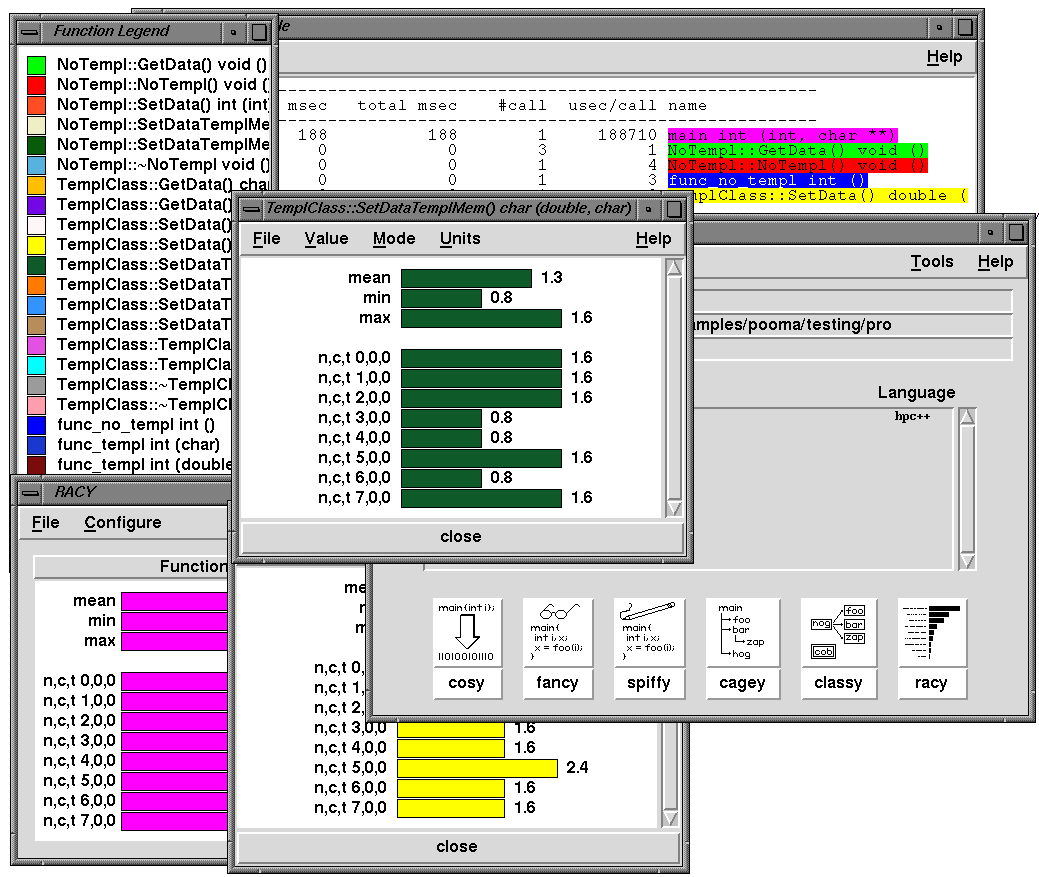Open Help menu in the profile text window

coord(944,57)
